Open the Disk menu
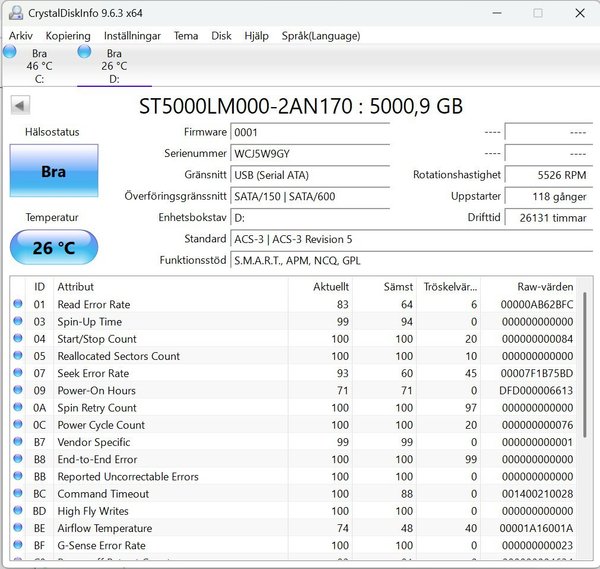 click(221, 36)
